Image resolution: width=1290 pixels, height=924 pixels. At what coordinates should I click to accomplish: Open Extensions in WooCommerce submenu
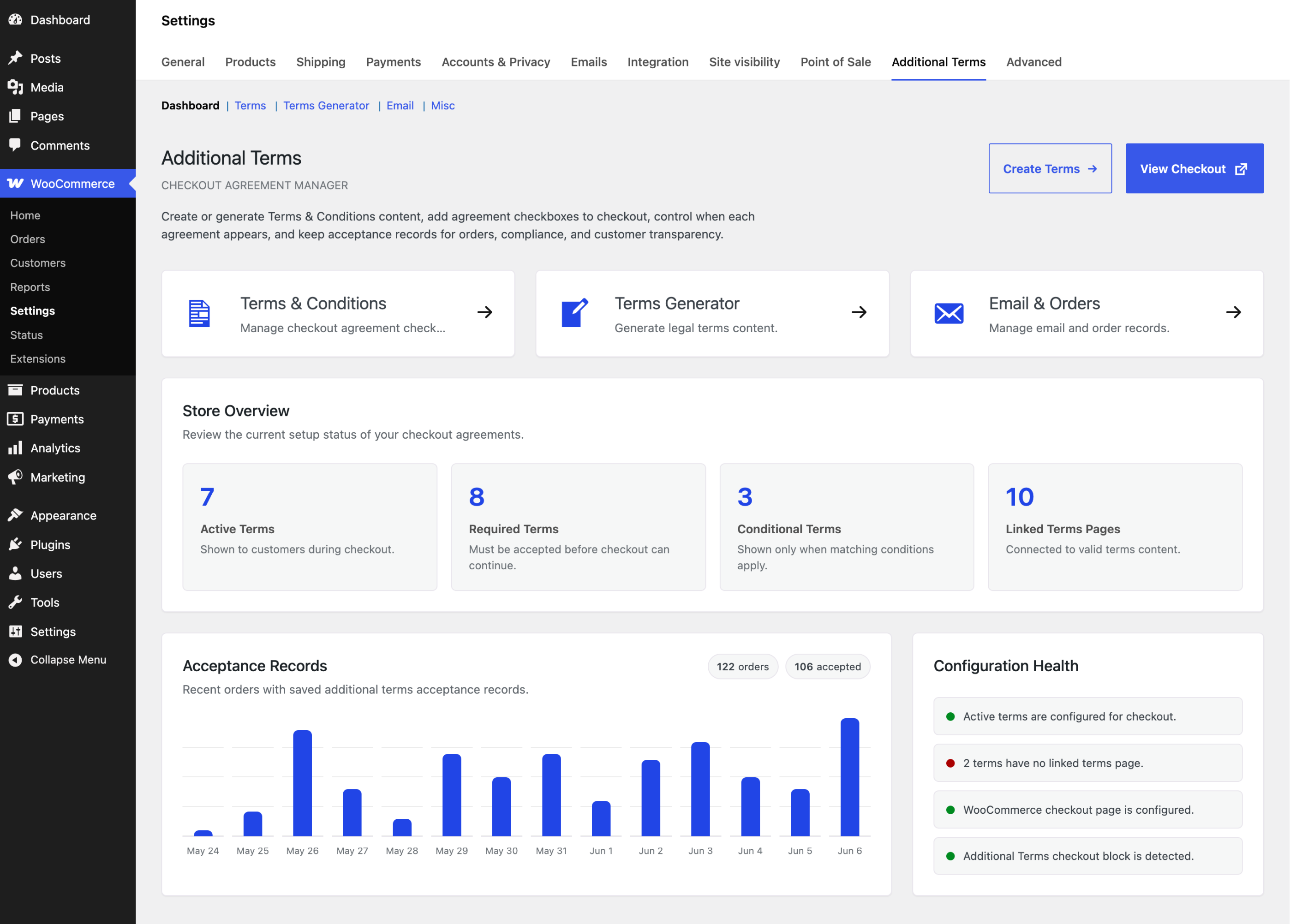[x=37, y=359]
